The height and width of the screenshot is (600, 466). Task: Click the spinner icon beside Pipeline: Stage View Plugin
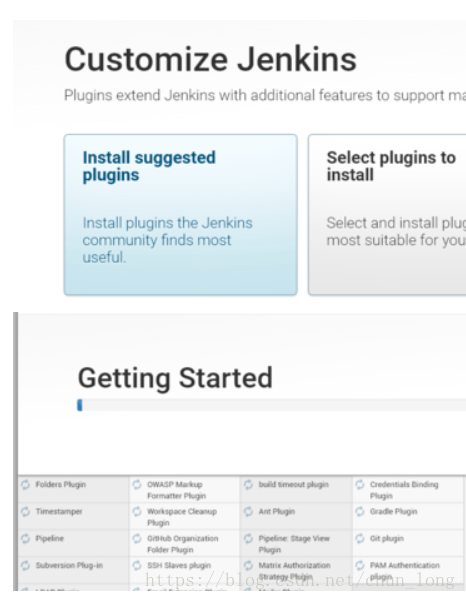pos(248,538)
